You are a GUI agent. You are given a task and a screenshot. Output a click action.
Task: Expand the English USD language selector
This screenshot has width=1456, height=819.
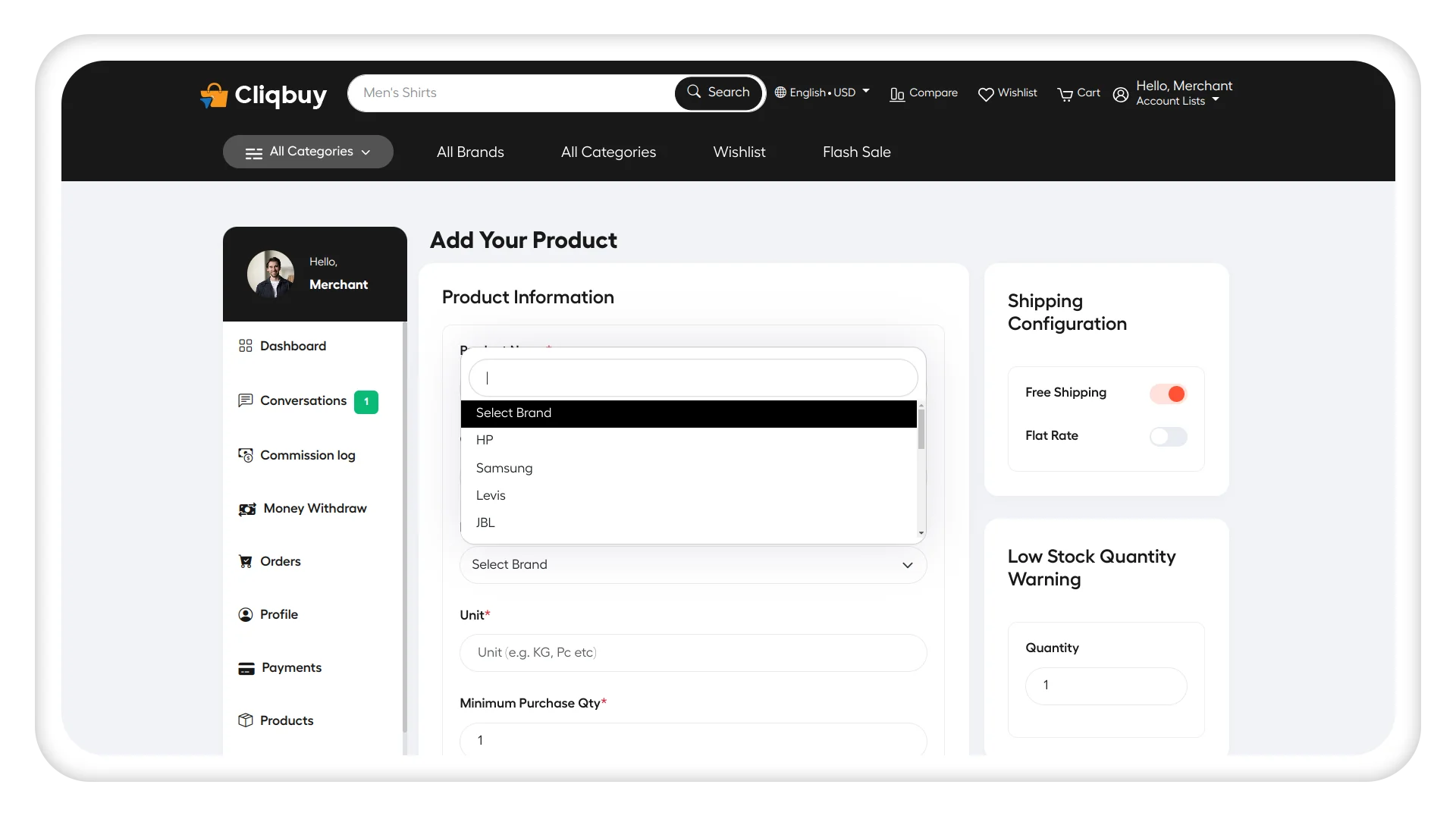(x=822, y=92)
